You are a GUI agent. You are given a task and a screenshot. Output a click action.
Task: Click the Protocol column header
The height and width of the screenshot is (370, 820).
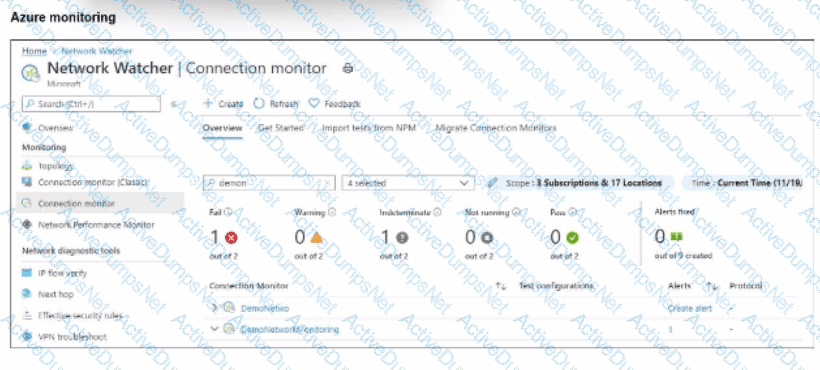pos(746,286)
